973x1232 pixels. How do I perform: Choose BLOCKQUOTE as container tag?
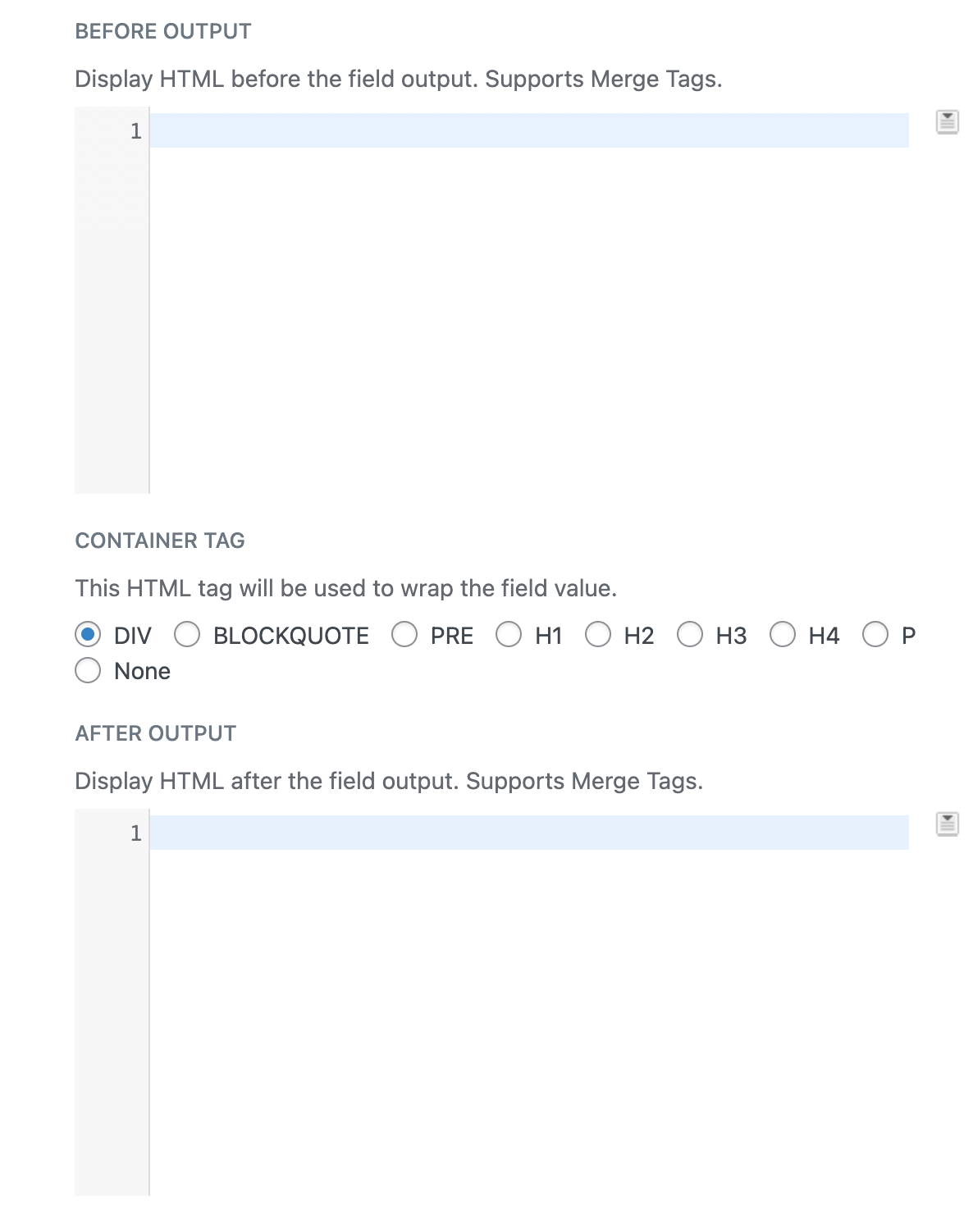coord(187,635)
